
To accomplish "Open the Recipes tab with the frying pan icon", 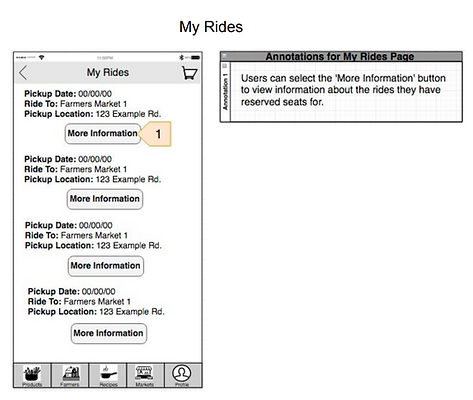I will [x=108, y=376].
